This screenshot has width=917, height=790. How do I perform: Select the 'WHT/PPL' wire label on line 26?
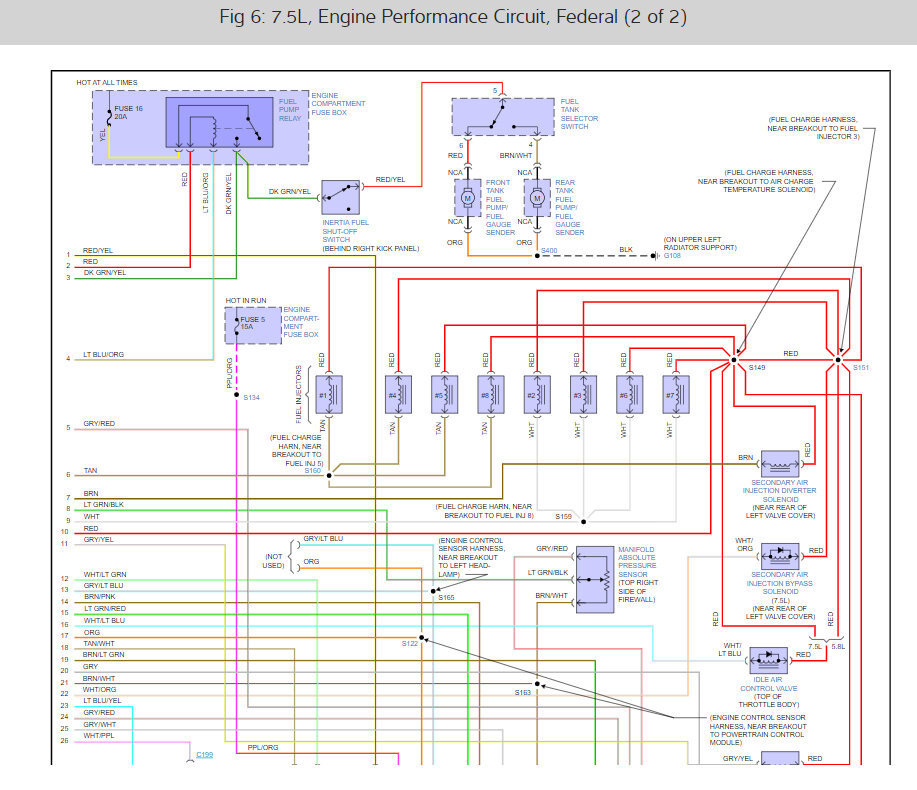coord(99,736)
